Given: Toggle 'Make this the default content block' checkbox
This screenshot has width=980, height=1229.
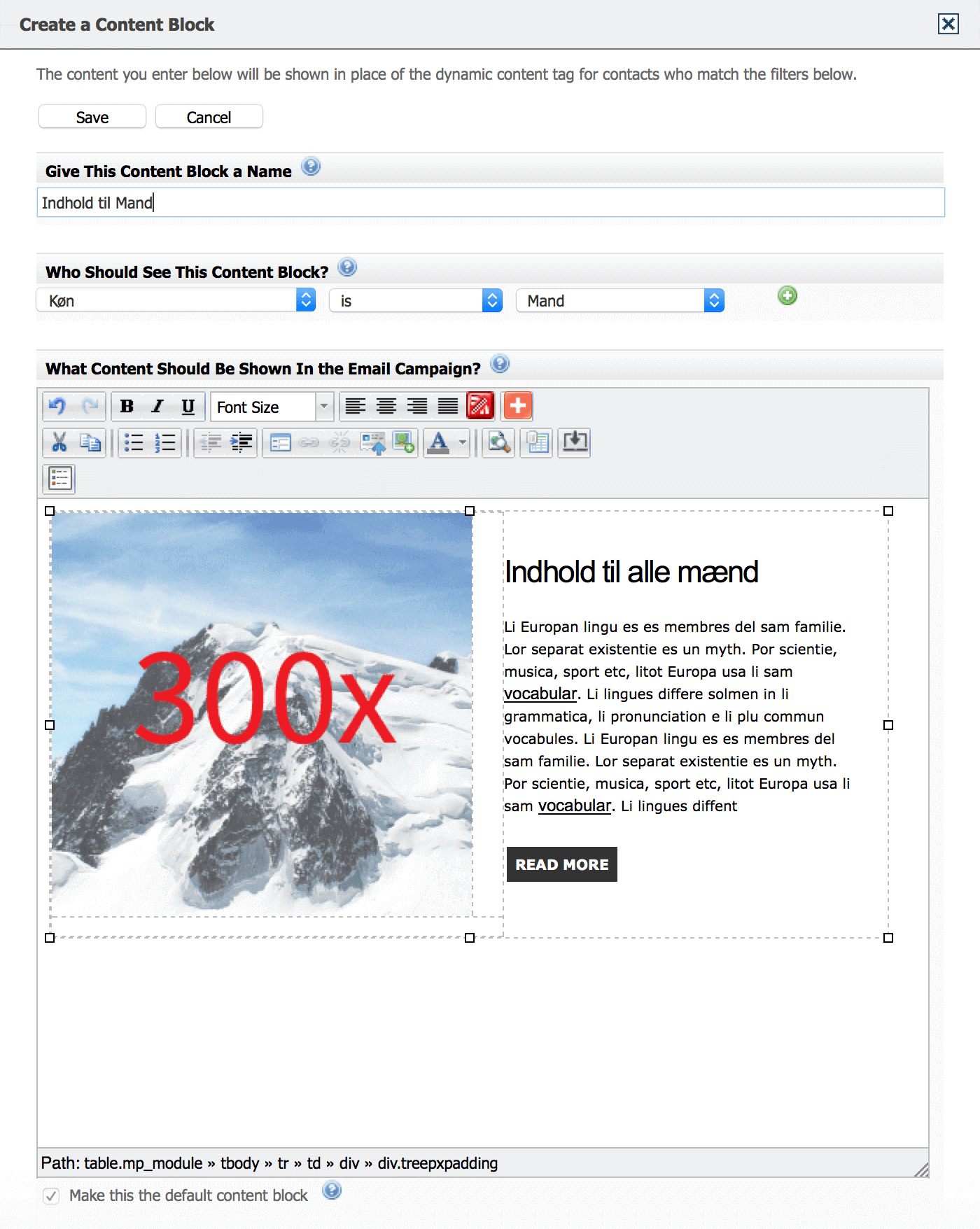Looking at the screenshot, I should pyautogui.click(x=51, y=1195).
